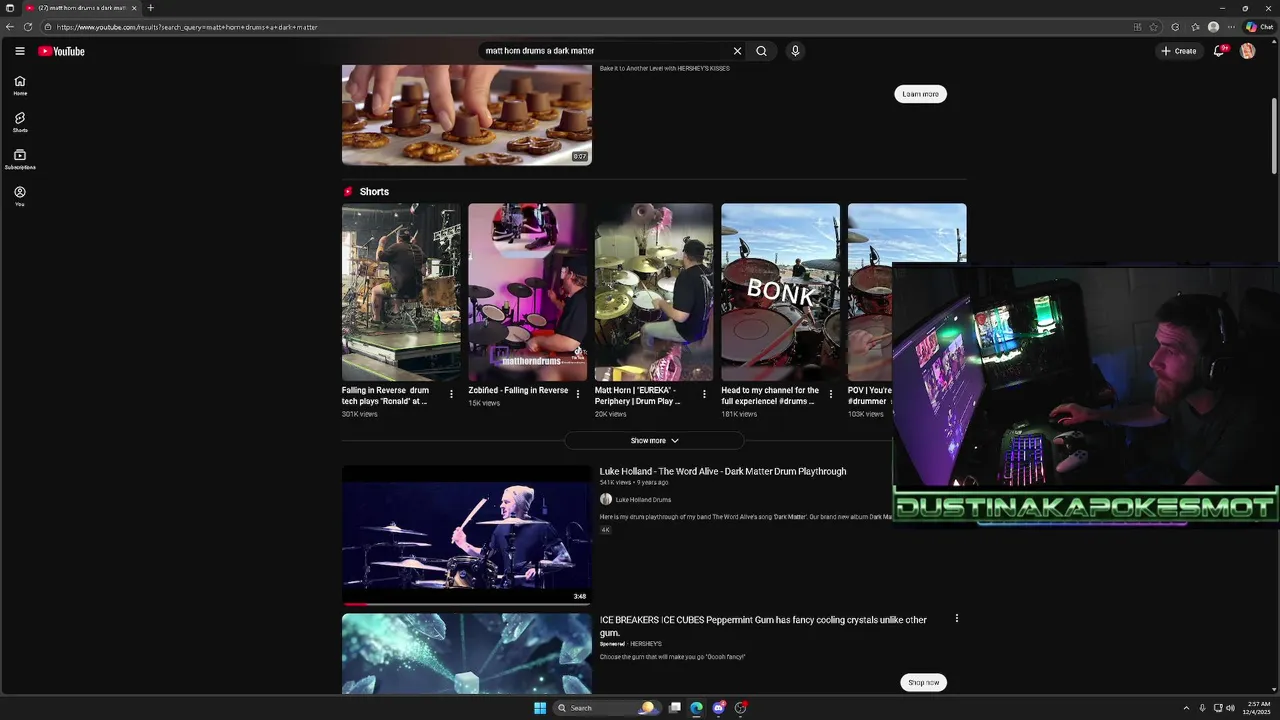This screenshot has height=720, width=1280.
Task: Click Learn more on Hershey's Kisses ad
Action: coord(920,94)
